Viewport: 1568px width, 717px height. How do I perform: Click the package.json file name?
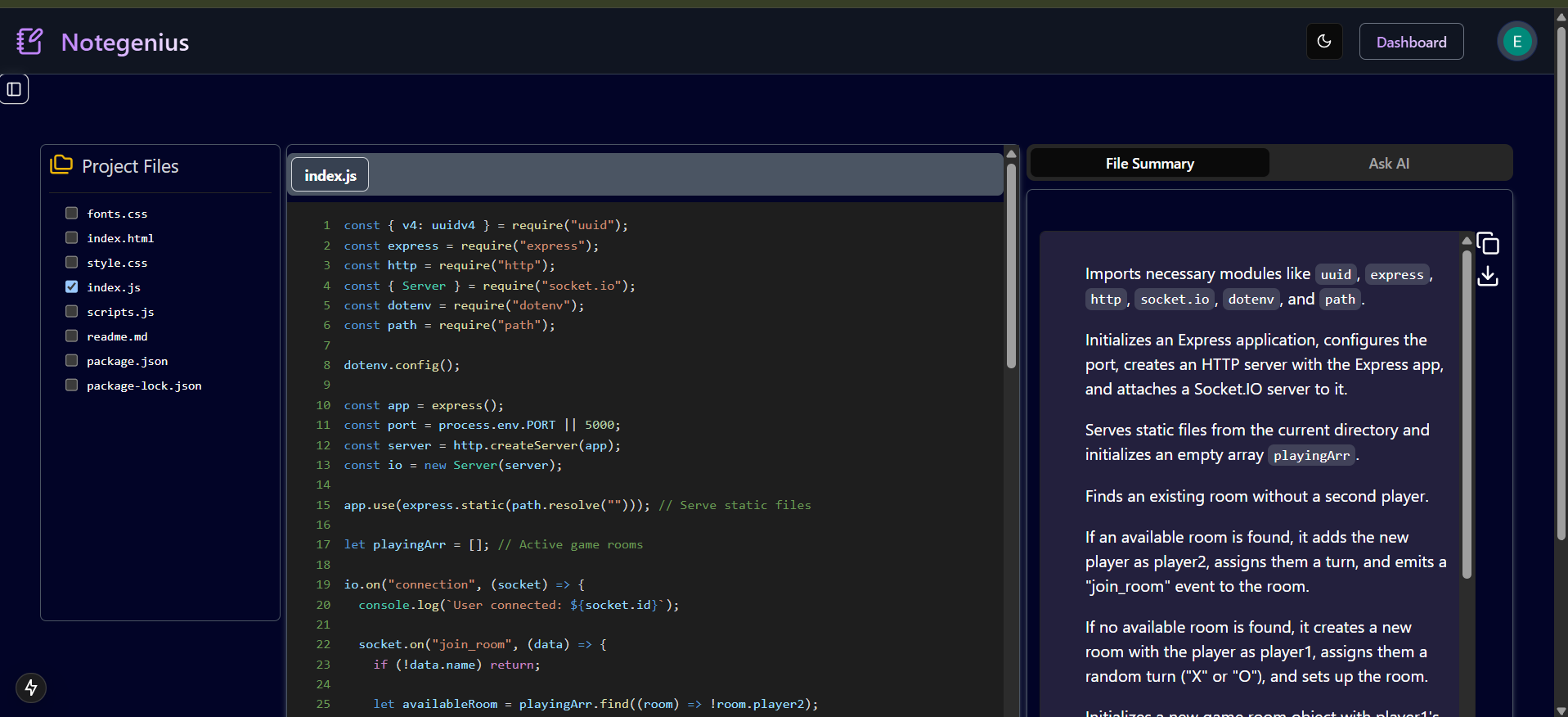127,361
